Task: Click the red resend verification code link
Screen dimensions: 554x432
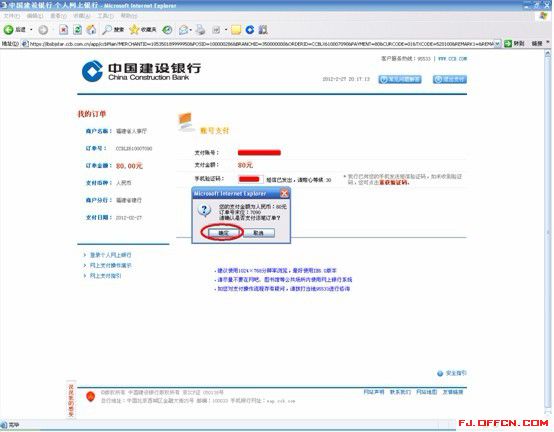Action: click(x=394, y=183)
